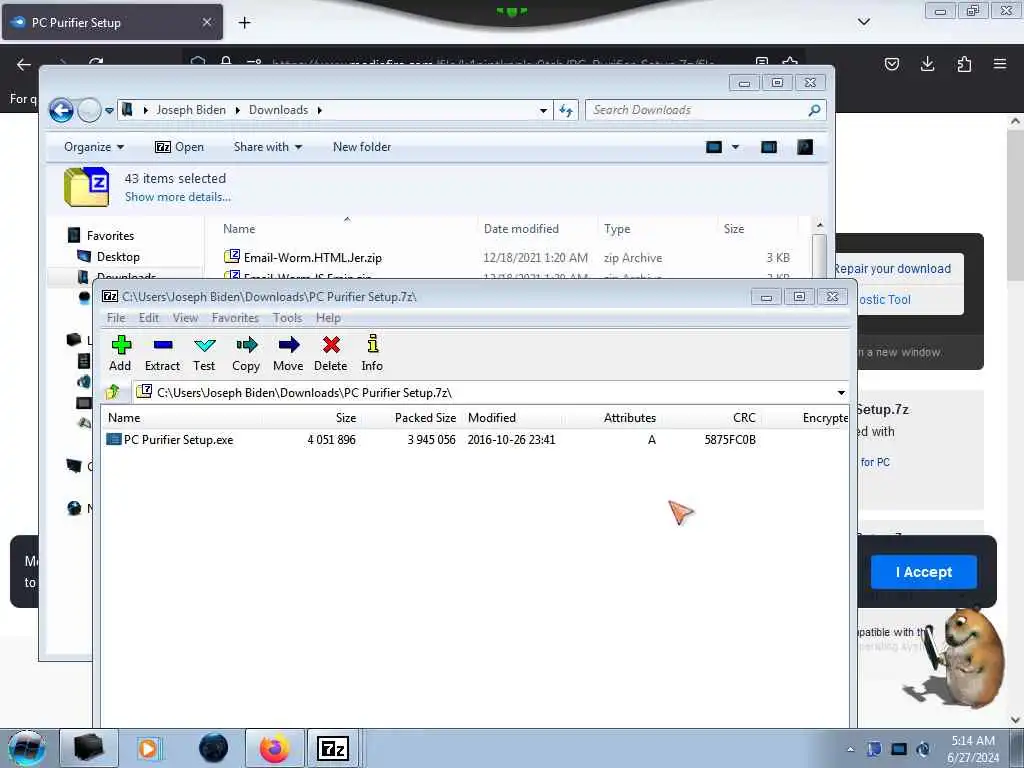1024x768 pixels.
Task: Open the View menu in 7-Zip
Action: [185, 318]
